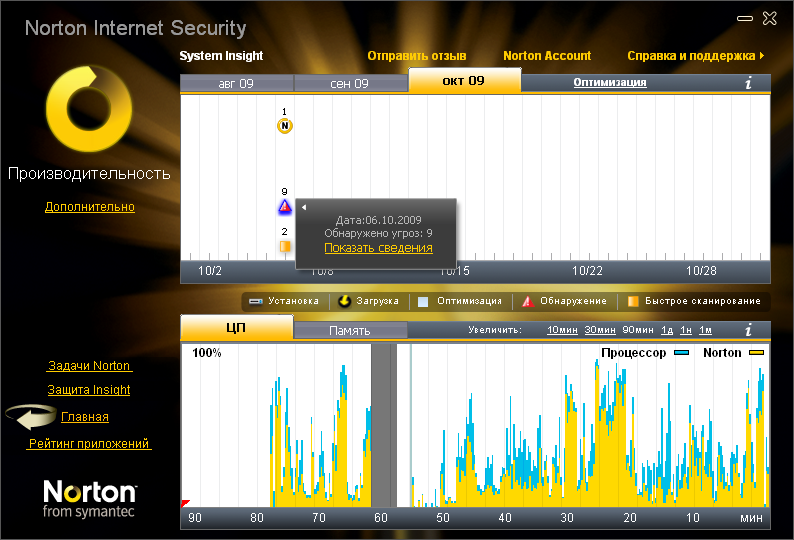This screenshot has height=540, width=794.
Task: Click 10/28 date on timeline axis
Action: pos(701,271)
